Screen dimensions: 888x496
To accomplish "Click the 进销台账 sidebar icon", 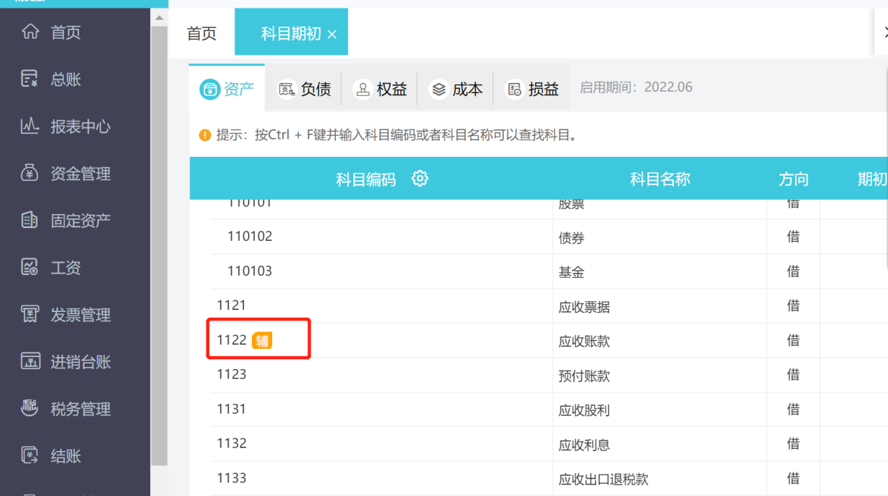I will tap(30, 362).
